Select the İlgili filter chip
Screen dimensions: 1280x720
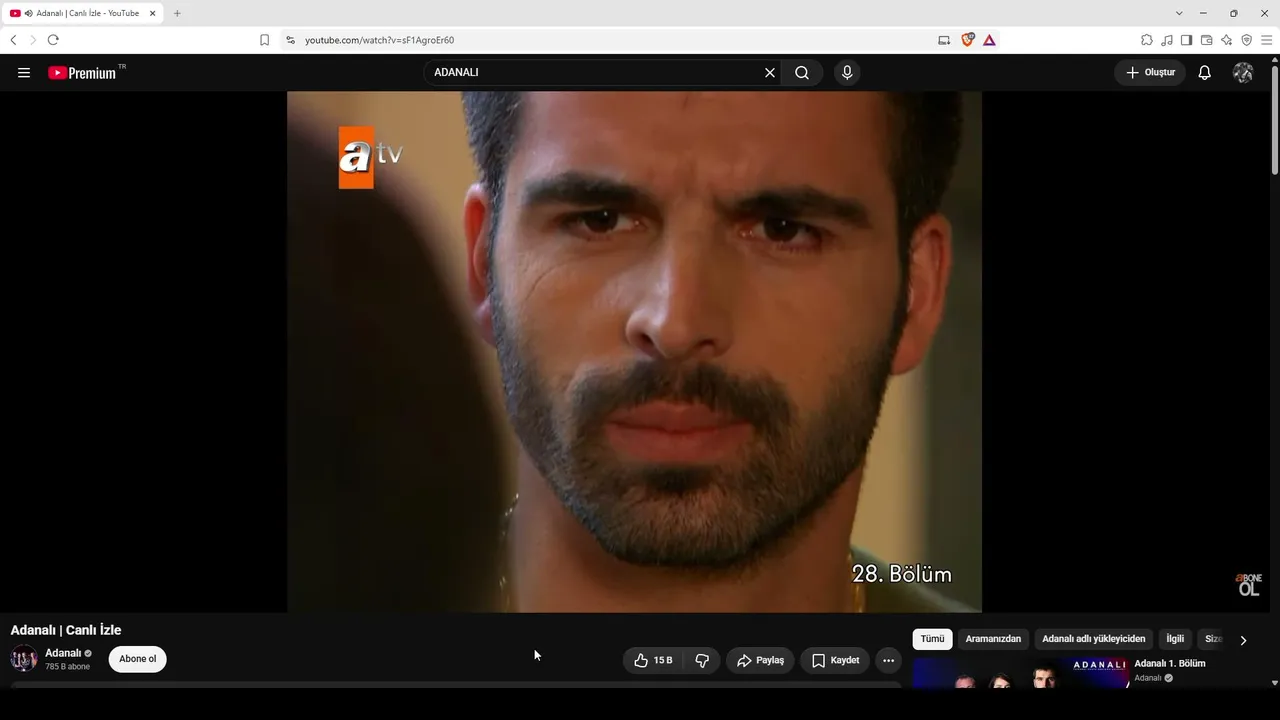tap(1175, 639)
